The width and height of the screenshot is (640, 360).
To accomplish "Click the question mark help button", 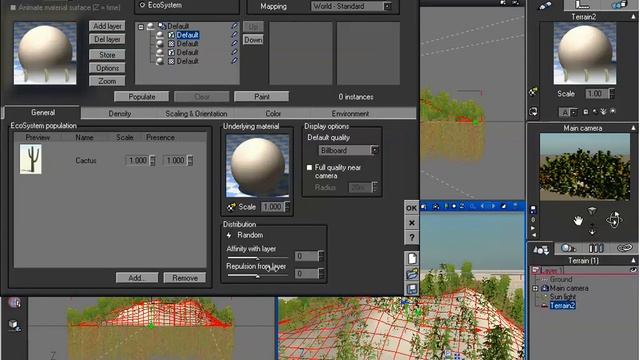I will tap(411, 238).
